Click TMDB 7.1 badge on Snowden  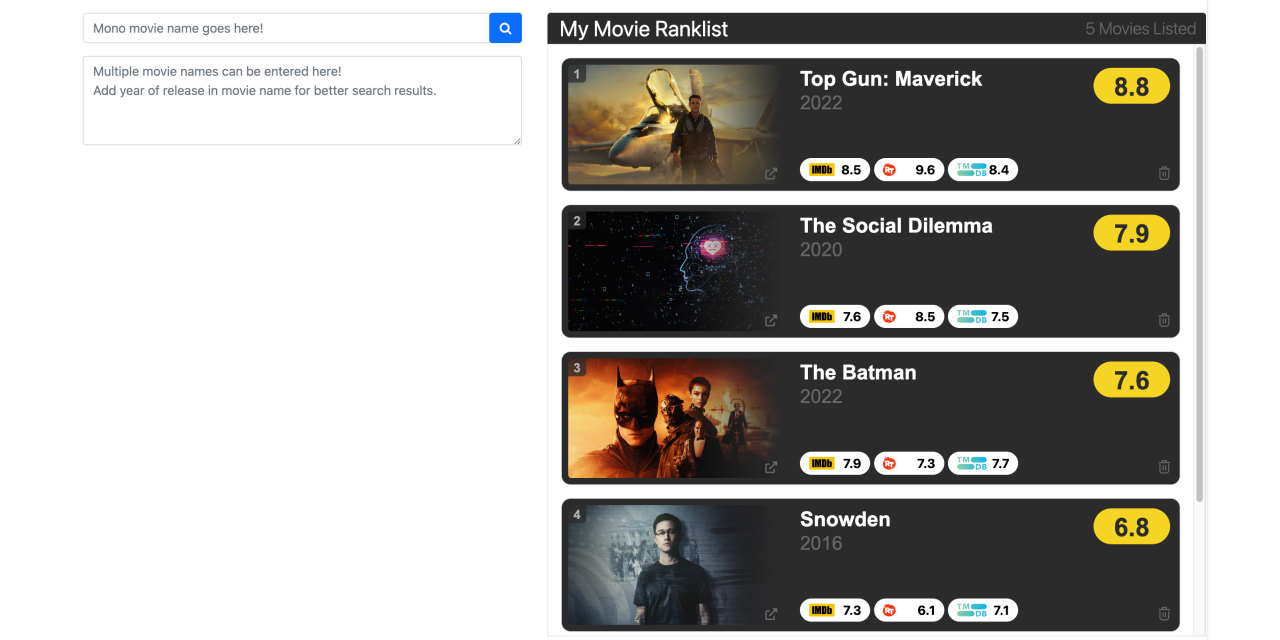click(x=983, y=610)
